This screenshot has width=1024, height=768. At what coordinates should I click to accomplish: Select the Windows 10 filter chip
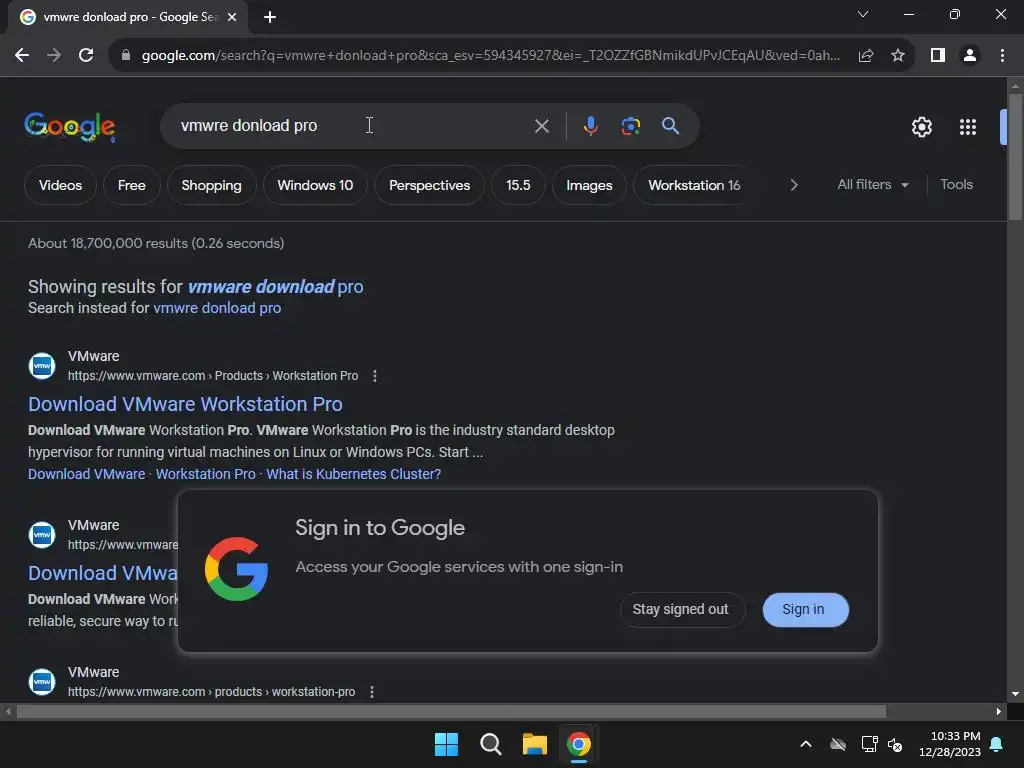(x=315, y=185)
